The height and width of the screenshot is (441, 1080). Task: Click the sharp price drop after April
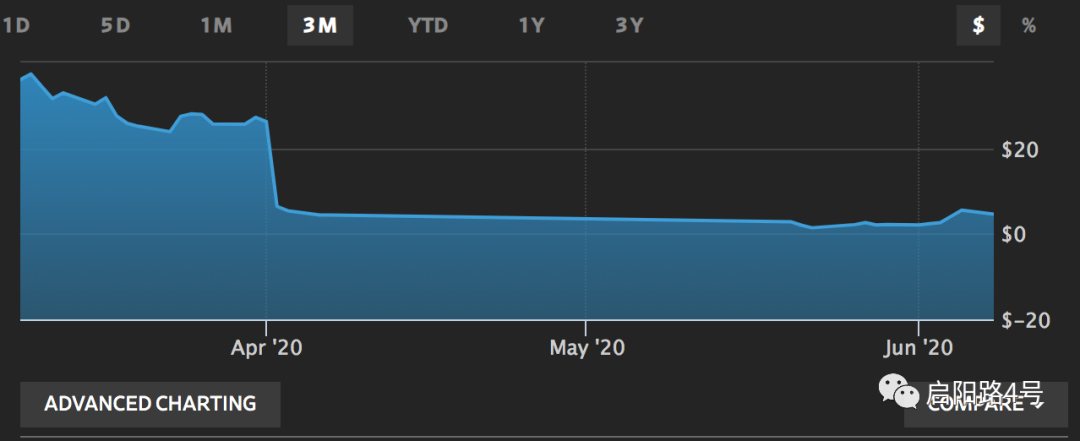[x=272, y=164]
